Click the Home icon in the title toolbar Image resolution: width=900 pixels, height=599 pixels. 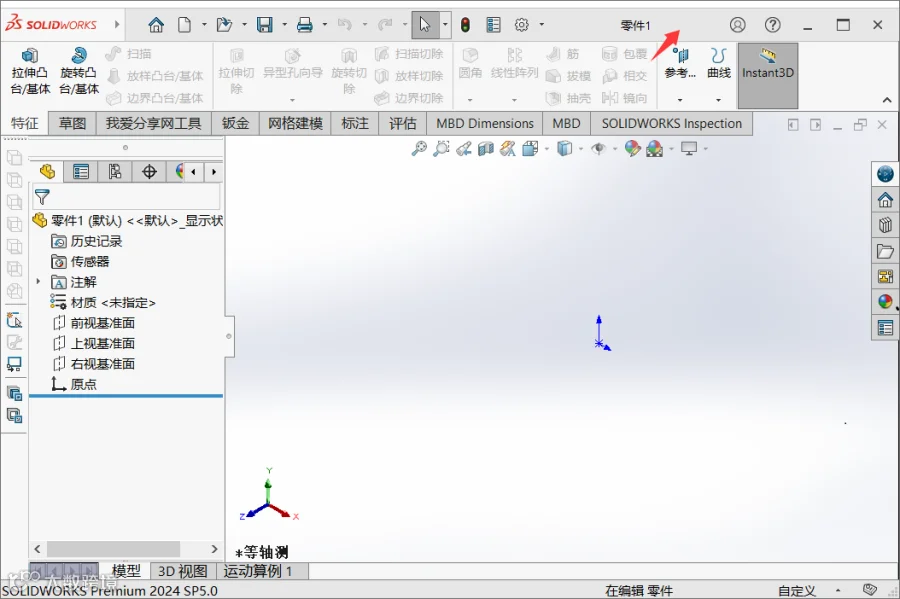pos(156,25)
